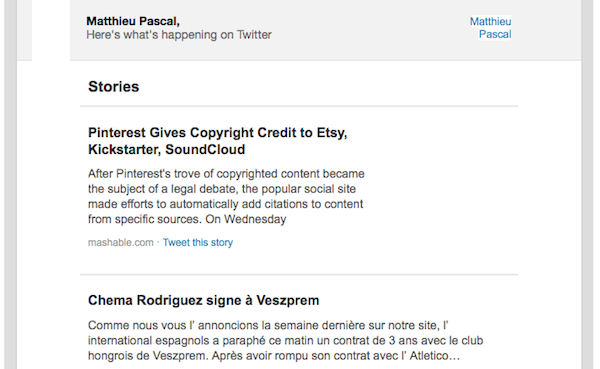600x369 pixels.
Task: Click the word "Twitter" in the subtitle
Action: pyautogui.click(x=254, y=35)
